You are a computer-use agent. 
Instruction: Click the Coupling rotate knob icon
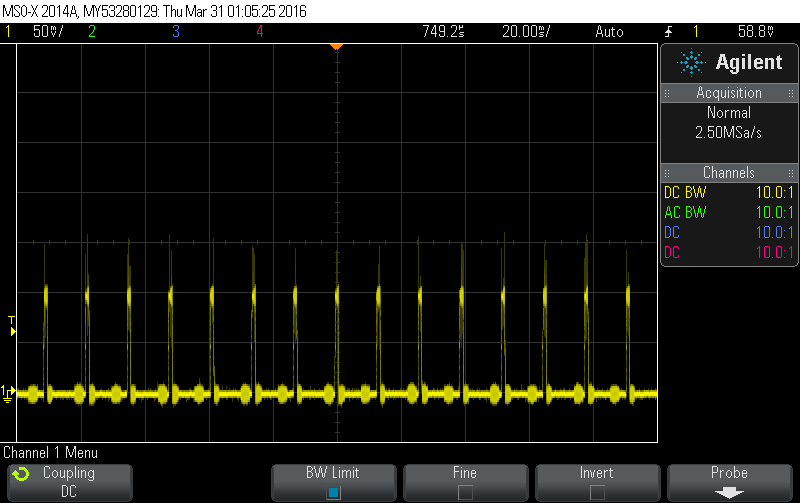21,474
